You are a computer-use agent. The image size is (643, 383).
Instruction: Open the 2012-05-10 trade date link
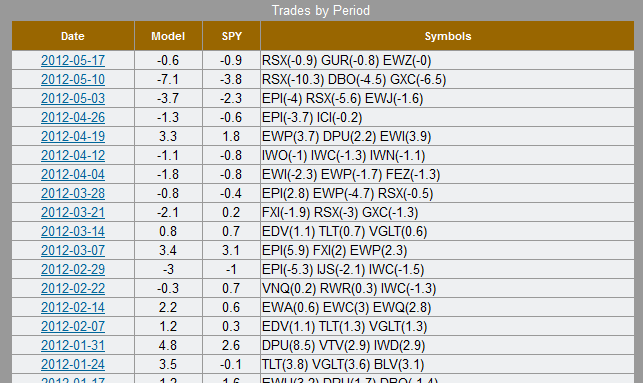(x=73, y=79)
